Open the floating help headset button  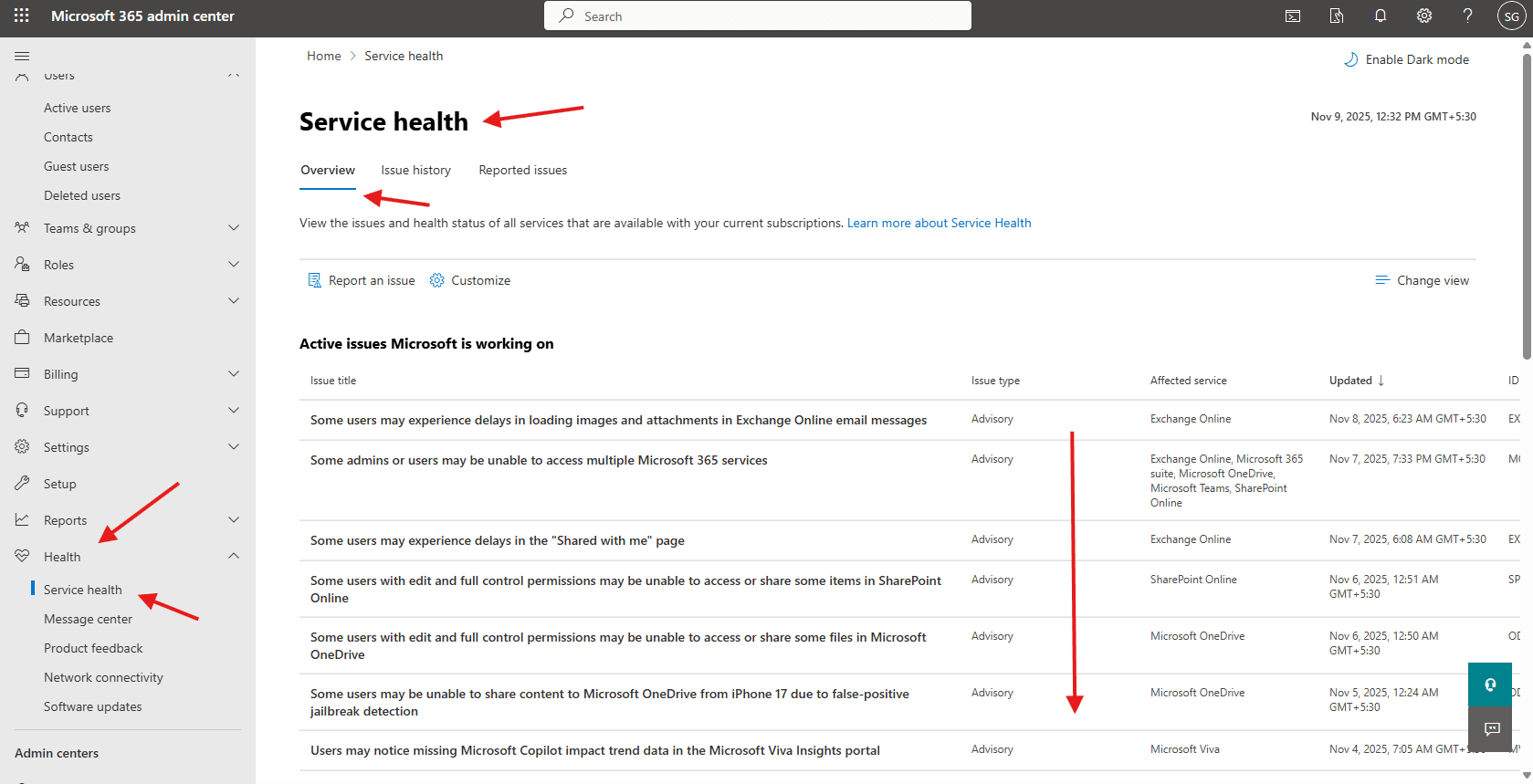[x=1490, y=685]
